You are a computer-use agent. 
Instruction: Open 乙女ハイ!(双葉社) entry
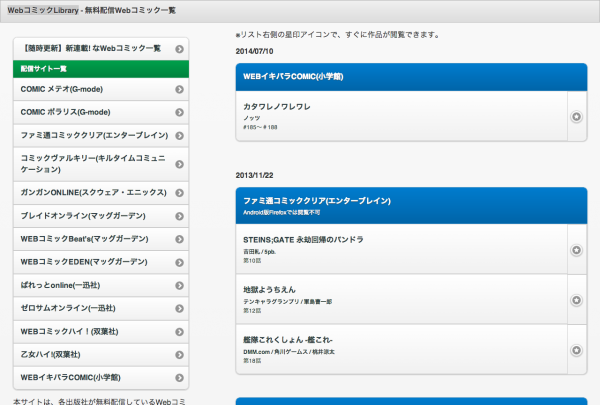pos(101,355)
